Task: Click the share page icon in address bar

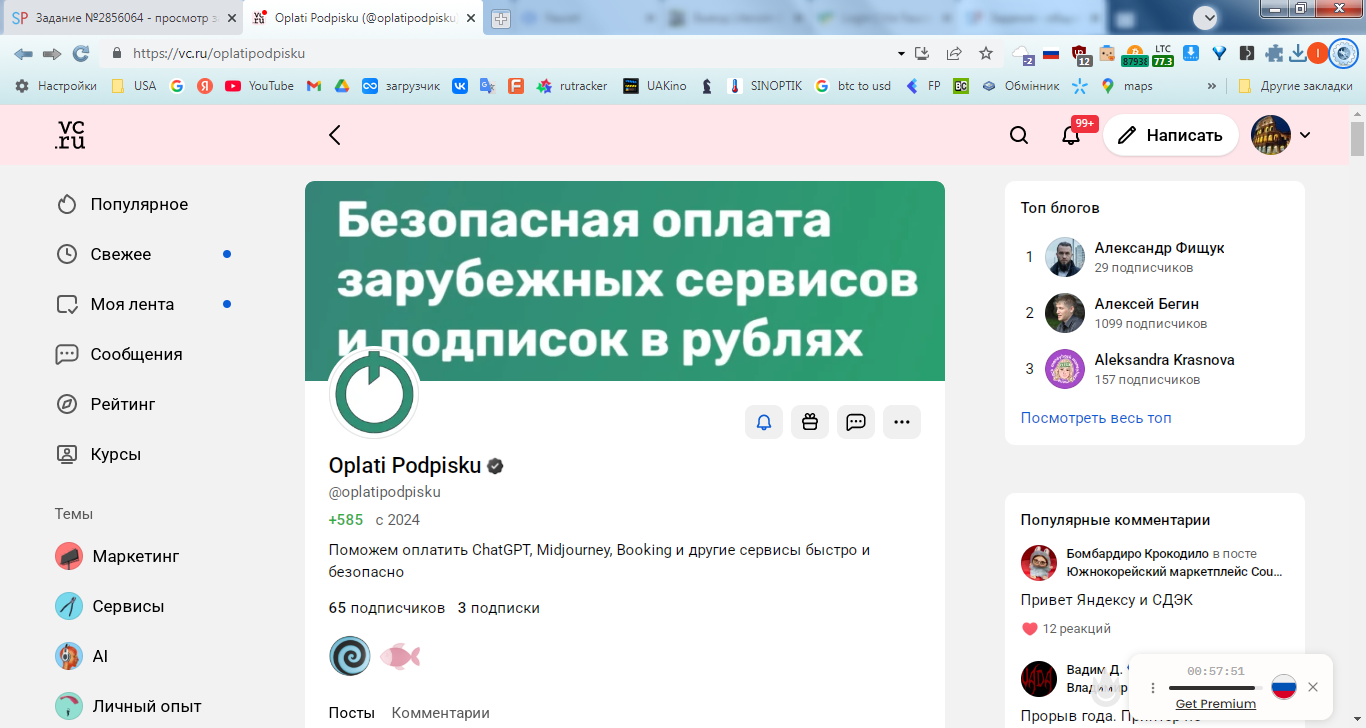Action: point(954,54)
